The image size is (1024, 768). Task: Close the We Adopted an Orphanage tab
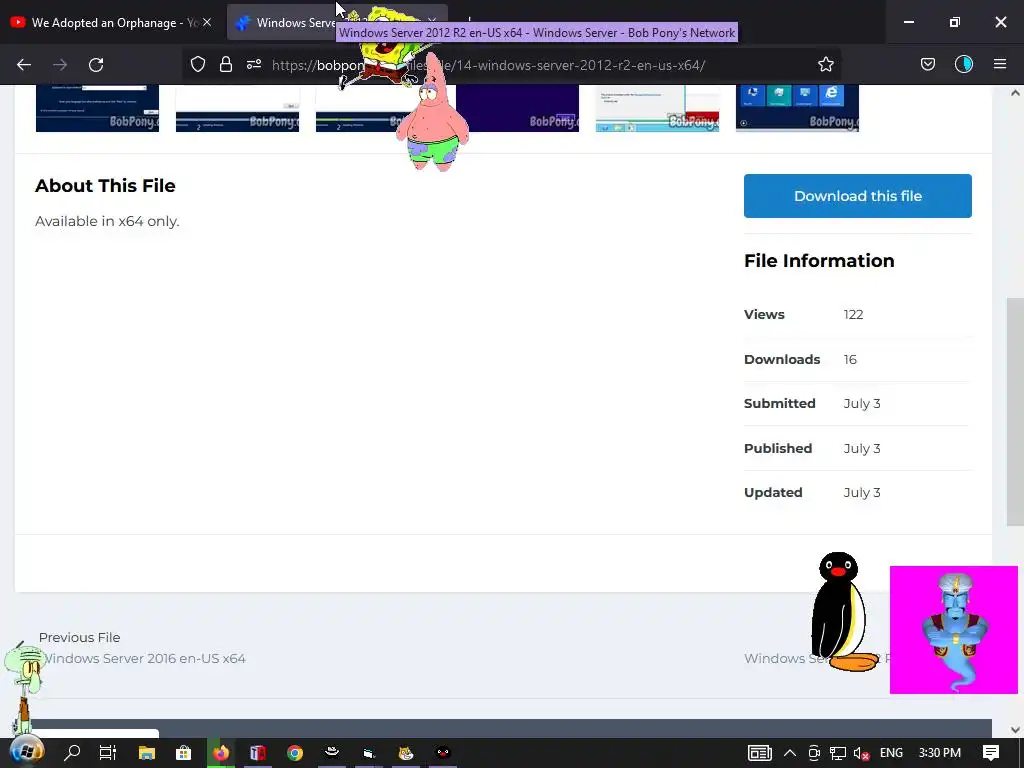pos(207,22)
